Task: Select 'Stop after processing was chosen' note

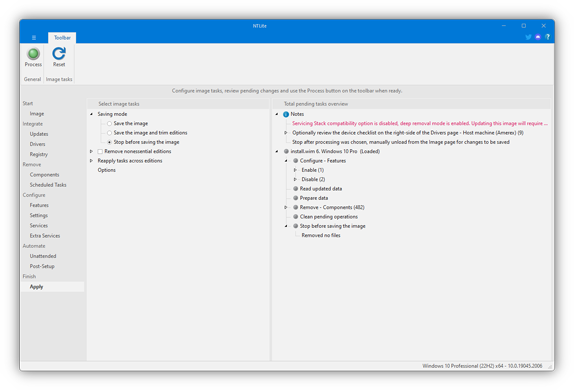Action: coord(401,142)
